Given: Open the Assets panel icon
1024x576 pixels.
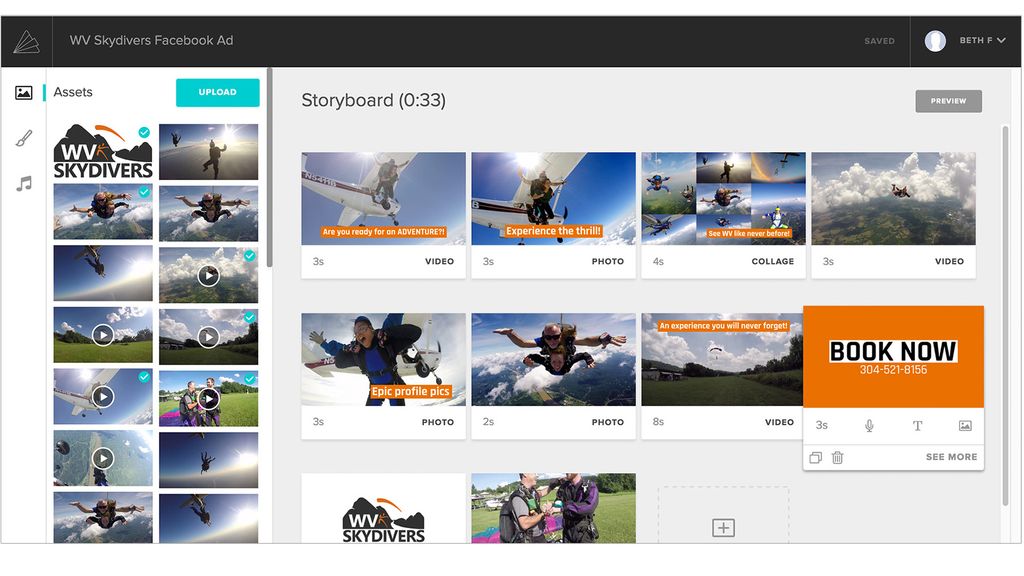Looking at the screenshot, I should coord(25,91).
